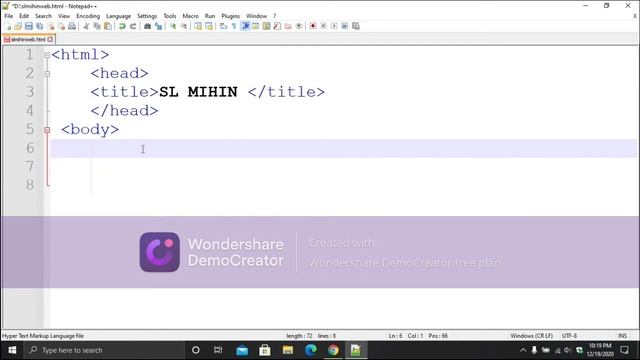
Task: Open the Tools menu
Action: pos(170,16)
